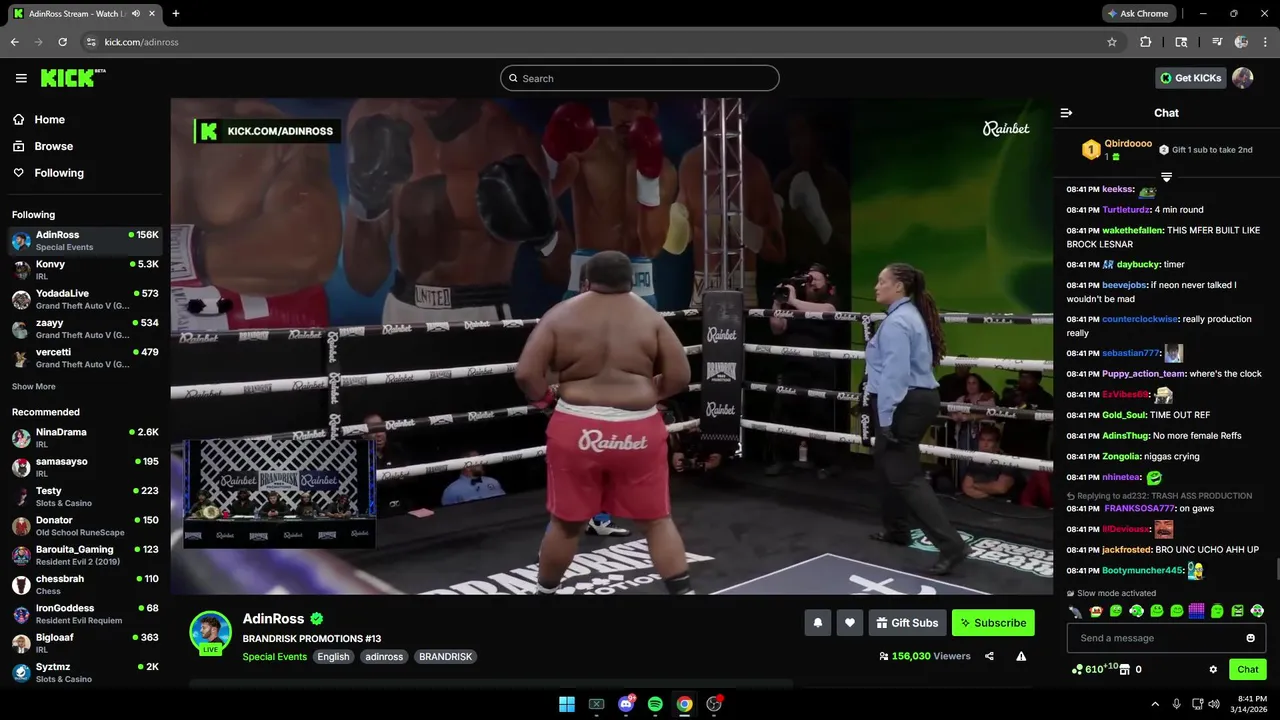Click the Get KICKs button

pos(1190,78)
